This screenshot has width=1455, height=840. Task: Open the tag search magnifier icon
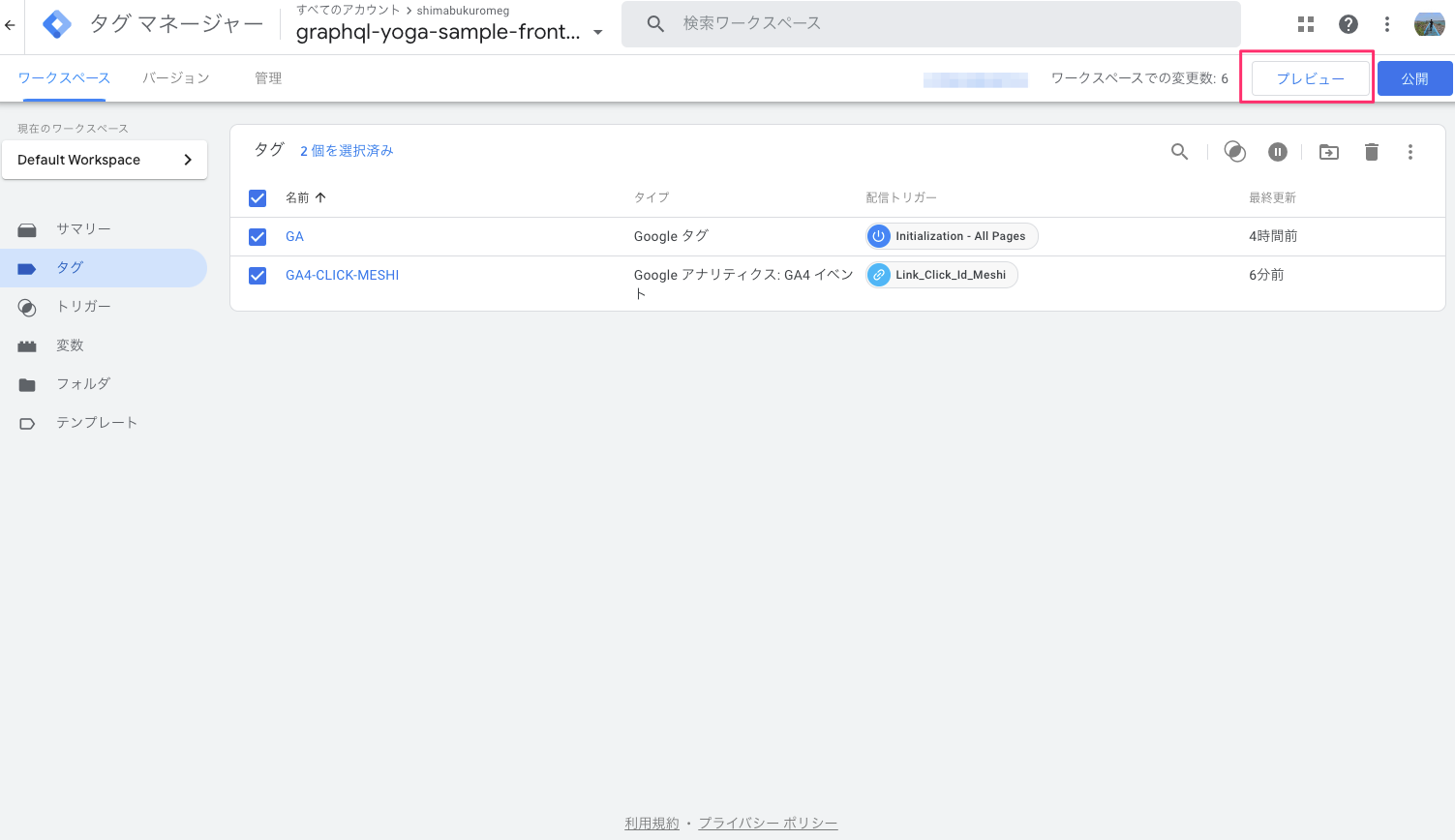(x=1179, y=152)
